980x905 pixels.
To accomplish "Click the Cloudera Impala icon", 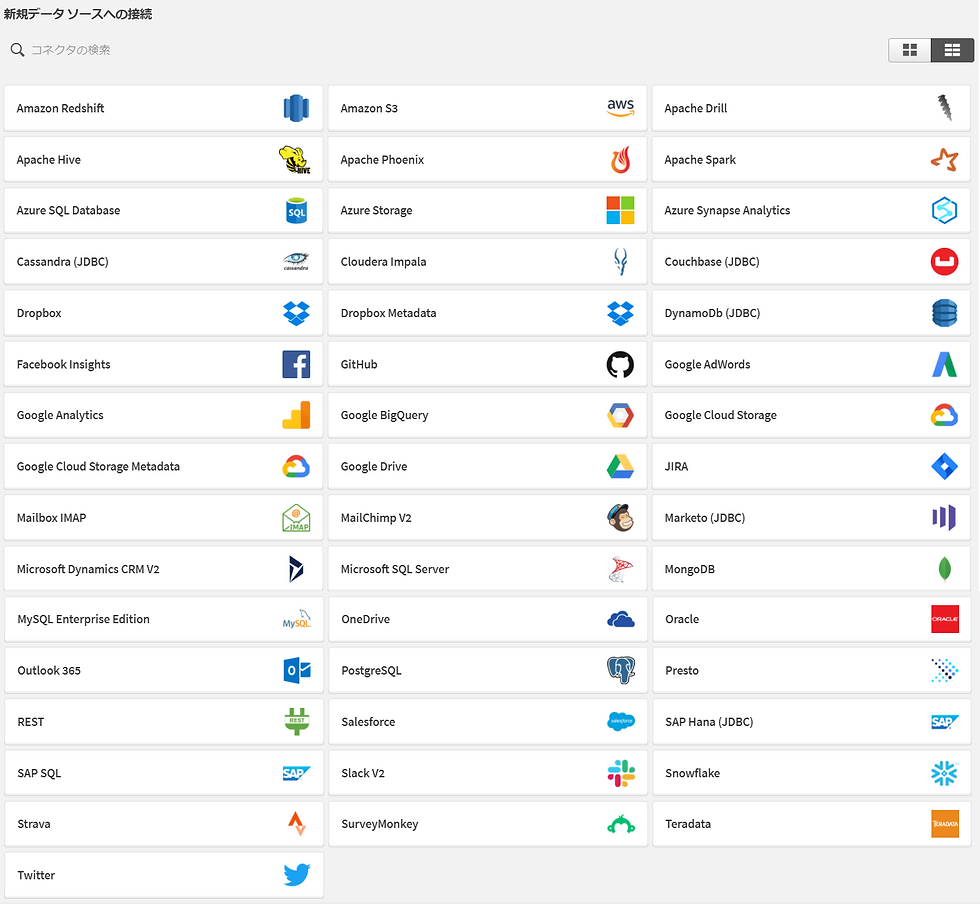I will pyautogui.click(x=621, y=261).
